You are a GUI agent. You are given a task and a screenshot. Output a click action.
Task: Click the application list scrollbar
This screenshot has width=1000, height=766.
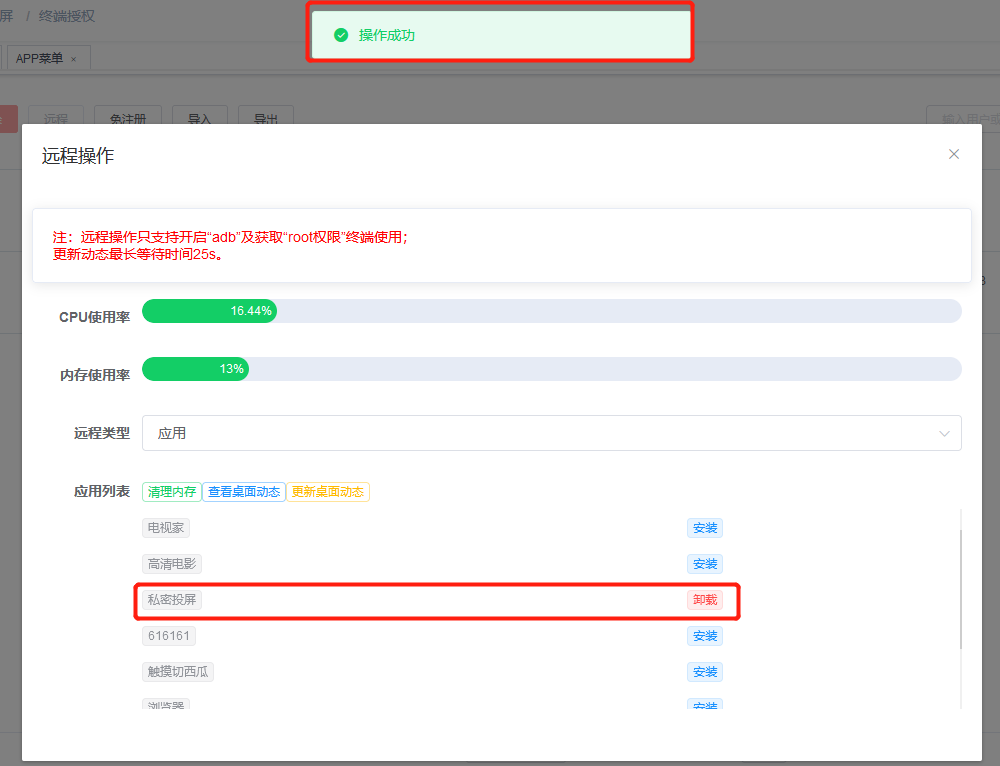[960, 590]
